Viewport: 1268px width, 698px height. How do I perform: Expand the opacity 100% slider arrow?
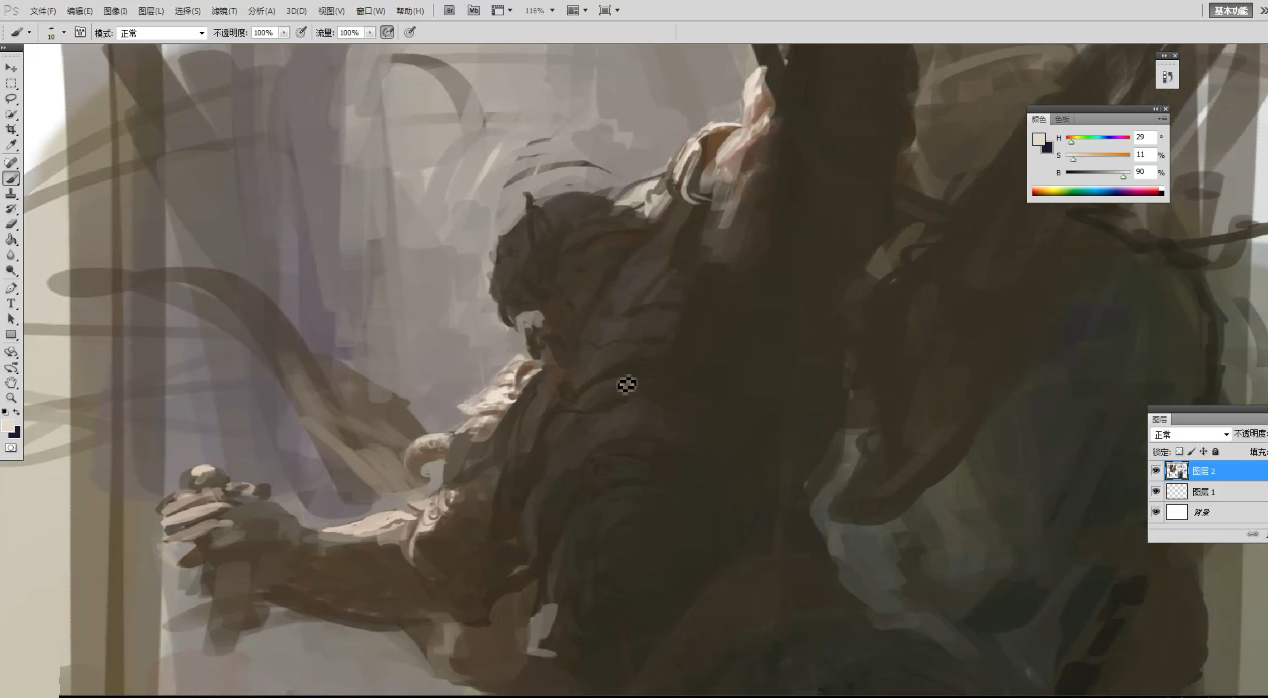(284, 33)
